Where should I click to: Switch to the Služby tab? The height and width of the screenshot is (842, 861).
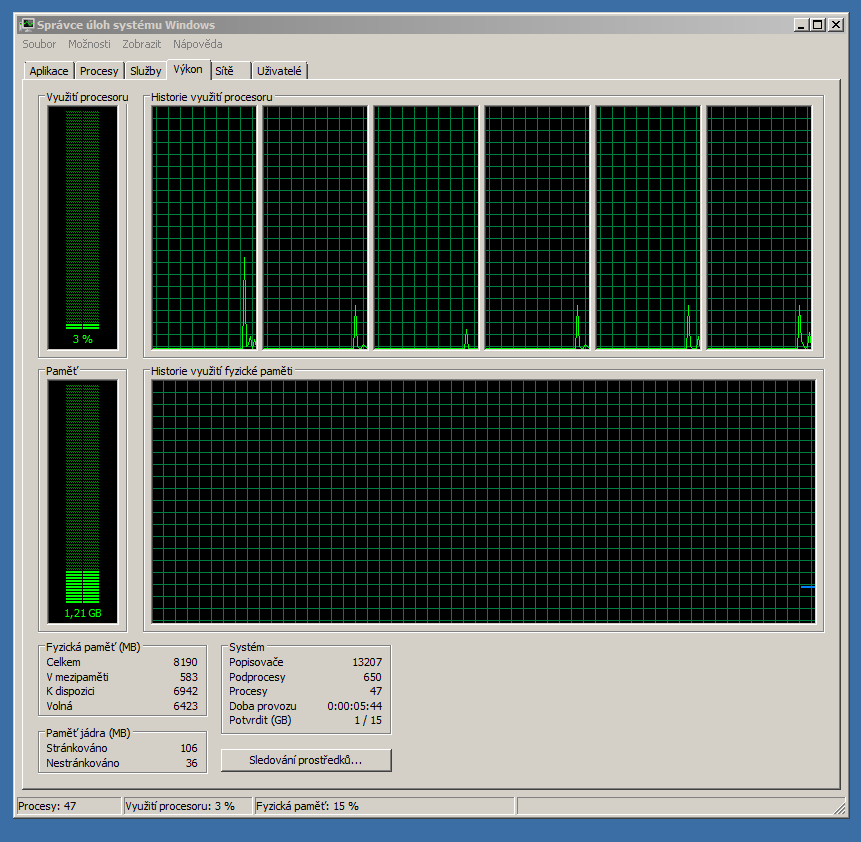coord(146,71)
